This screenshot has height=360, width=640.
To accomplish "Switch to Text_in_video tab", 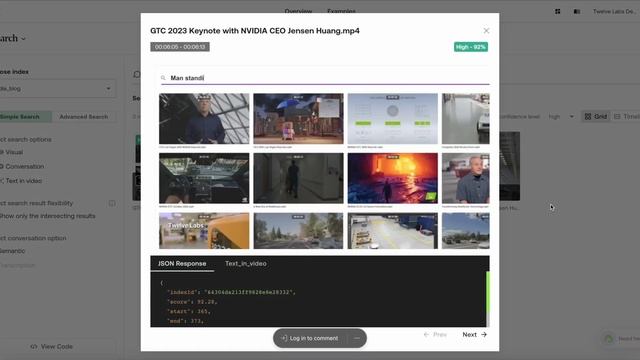I will tap(246, 264).
